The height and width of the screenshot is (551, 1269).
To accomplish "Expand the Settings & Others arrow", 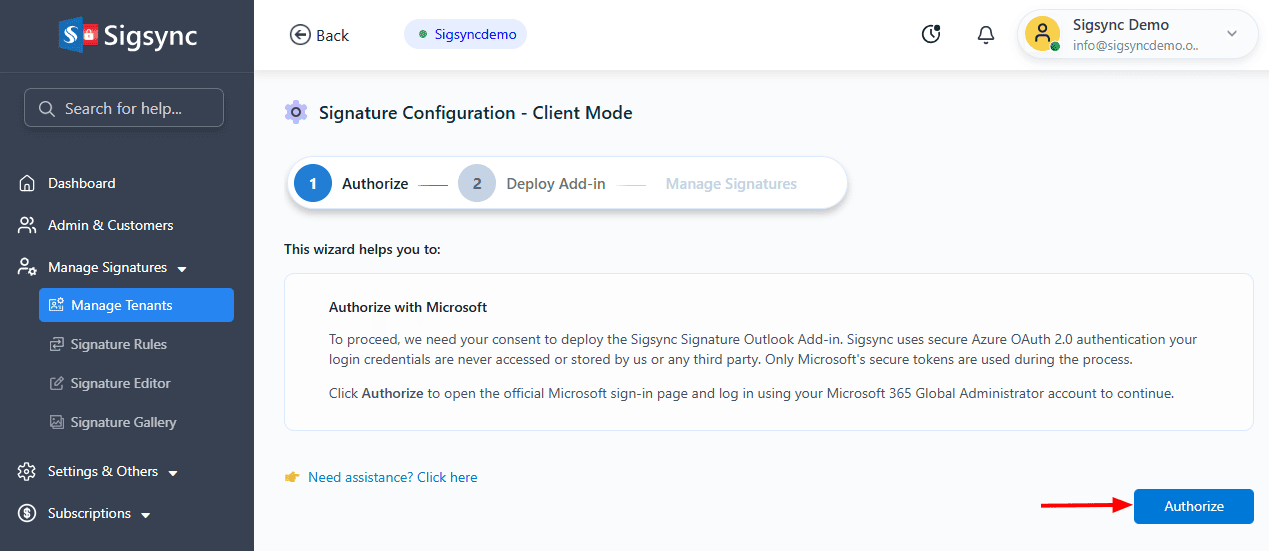I will point(172,473).
